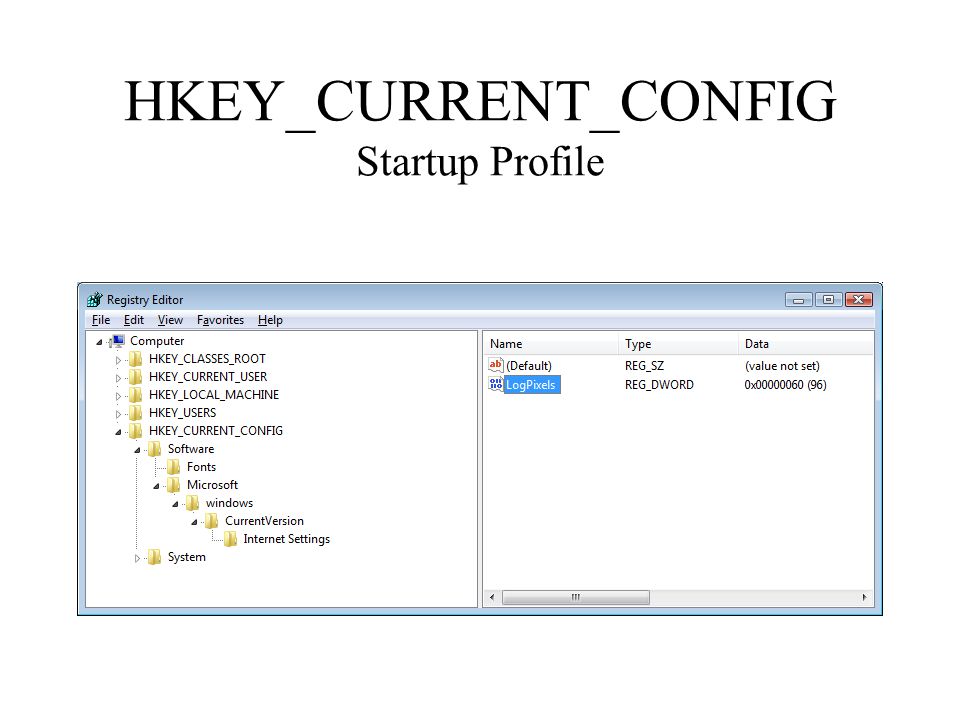Select the (Default) value name

529,366
